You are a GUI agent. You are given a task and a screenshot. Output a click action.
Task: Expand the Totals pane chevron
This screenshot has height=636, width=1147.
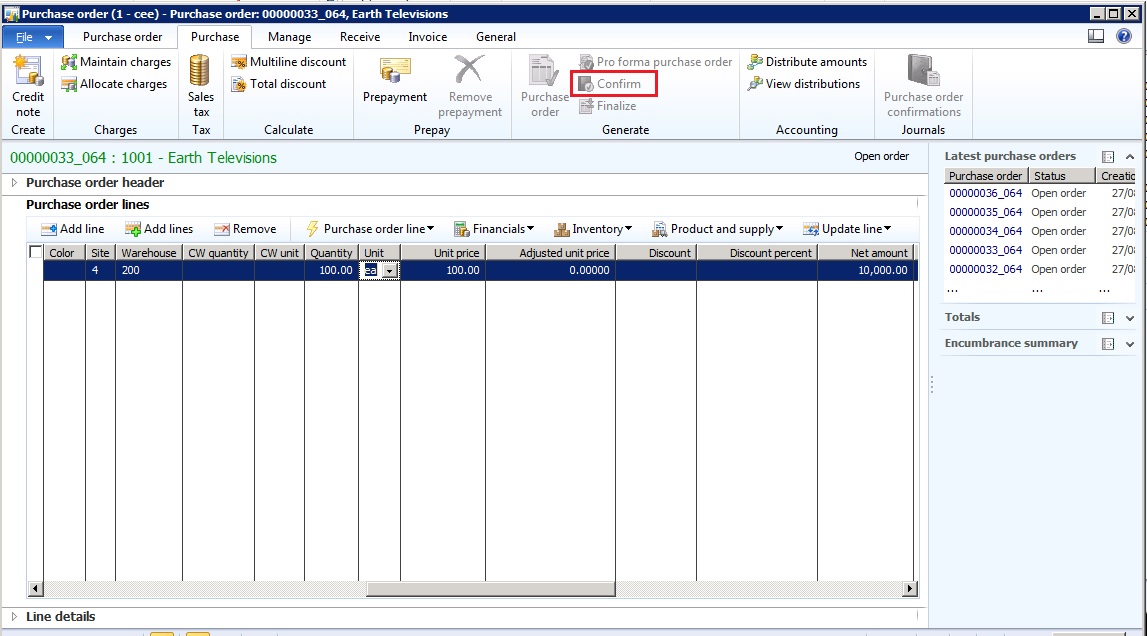tap(1130, 318)
